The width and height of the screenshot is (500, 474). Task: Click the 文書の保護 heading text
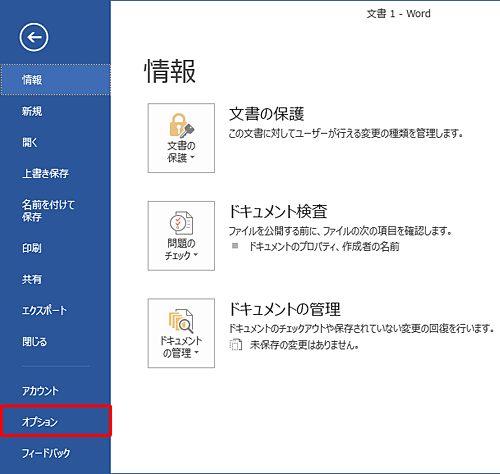pos(266,114)
